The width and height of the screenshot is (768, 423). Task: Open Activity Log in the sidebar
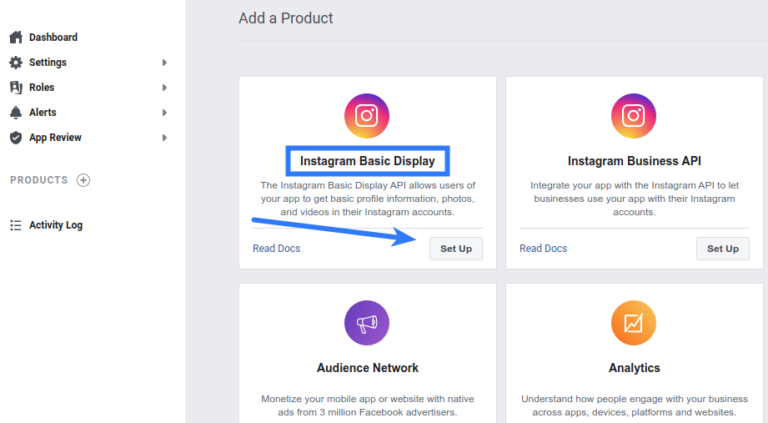[56, 225]
